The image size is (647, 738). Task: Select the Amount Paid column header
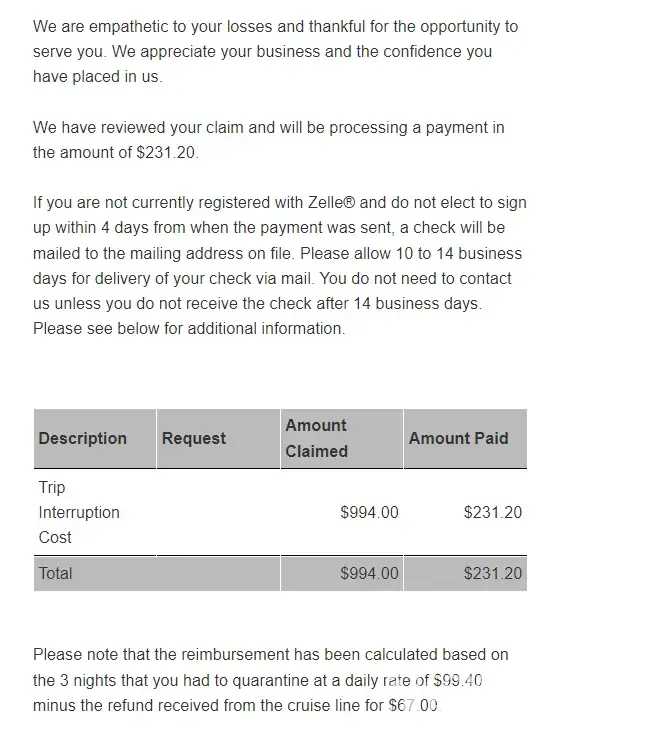pos(458,438)
